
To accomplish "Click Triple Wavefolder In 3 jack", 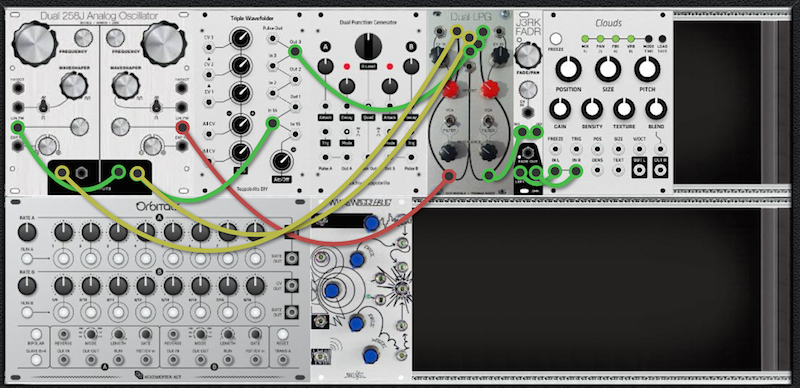I will coord(273,65).
